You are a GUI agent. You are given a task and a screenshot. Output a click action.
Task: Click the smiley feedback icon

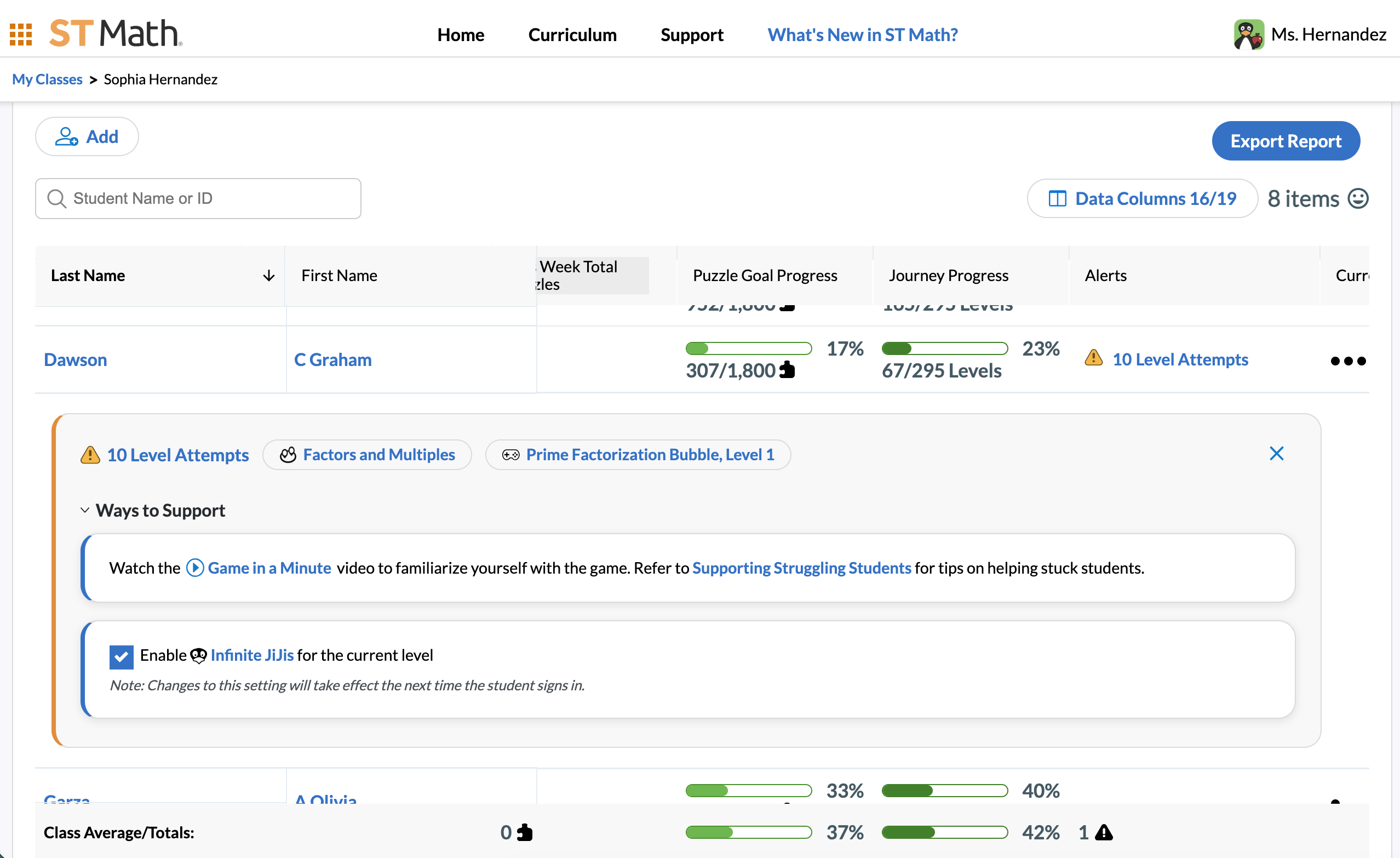click(x=1357, y=198)
